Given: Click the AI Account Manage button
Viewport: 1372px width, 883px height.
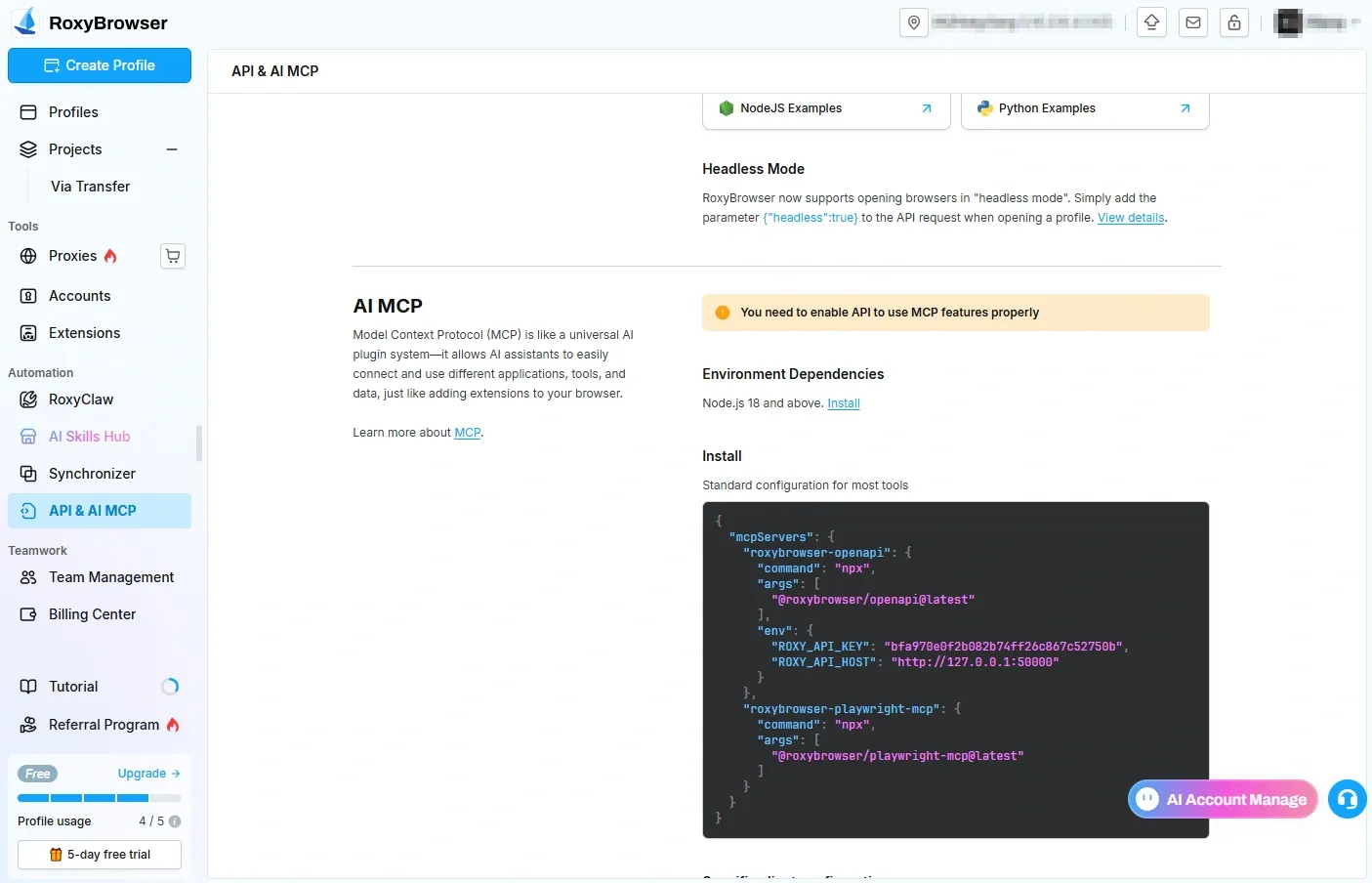Looking at the screenshot, I should pyautogui.click(x=1223, y=799).
